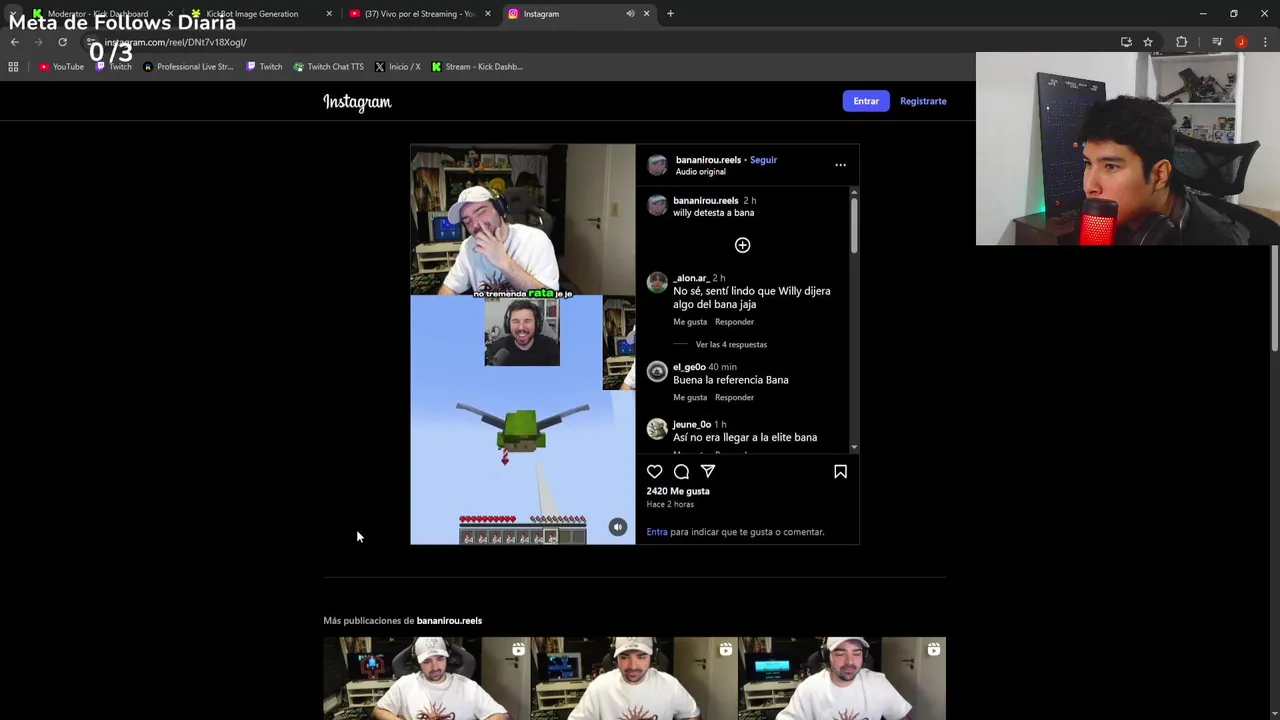Screen dimensions: 1280x720
Task: Expand Ver las 4 respuestas
Action: (731, 345)
